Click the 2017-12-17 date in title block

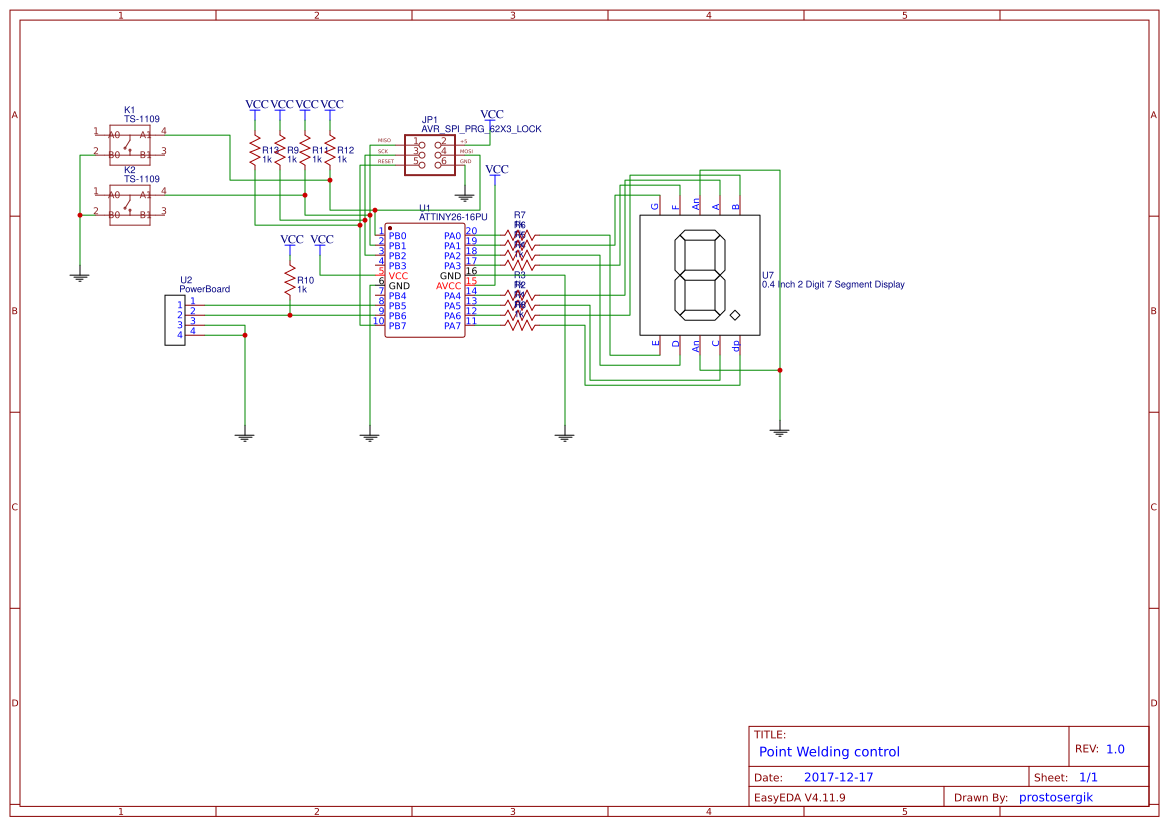pos(840,776)
